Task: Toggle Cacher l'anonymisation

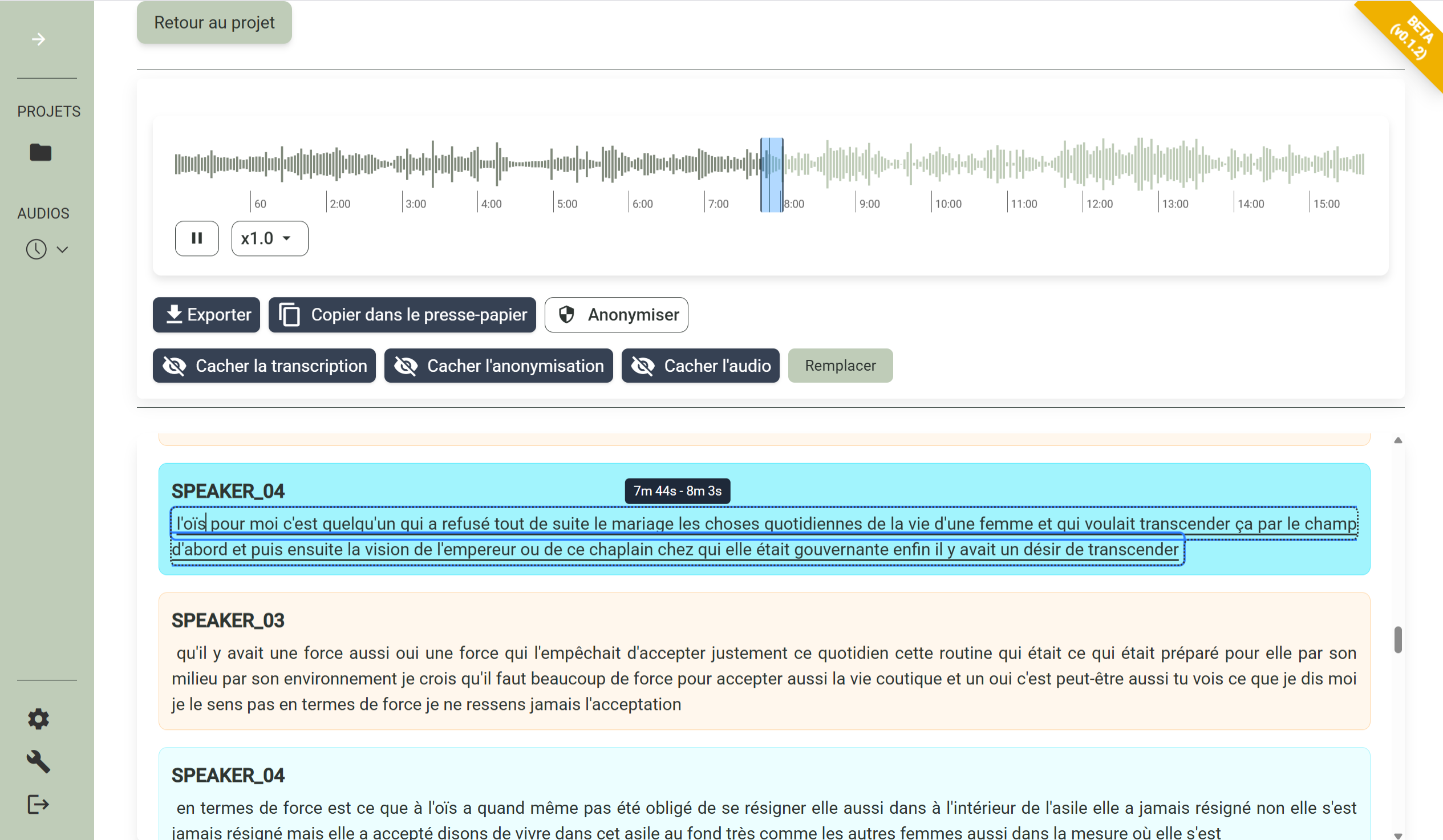Action: pos(498,366)
